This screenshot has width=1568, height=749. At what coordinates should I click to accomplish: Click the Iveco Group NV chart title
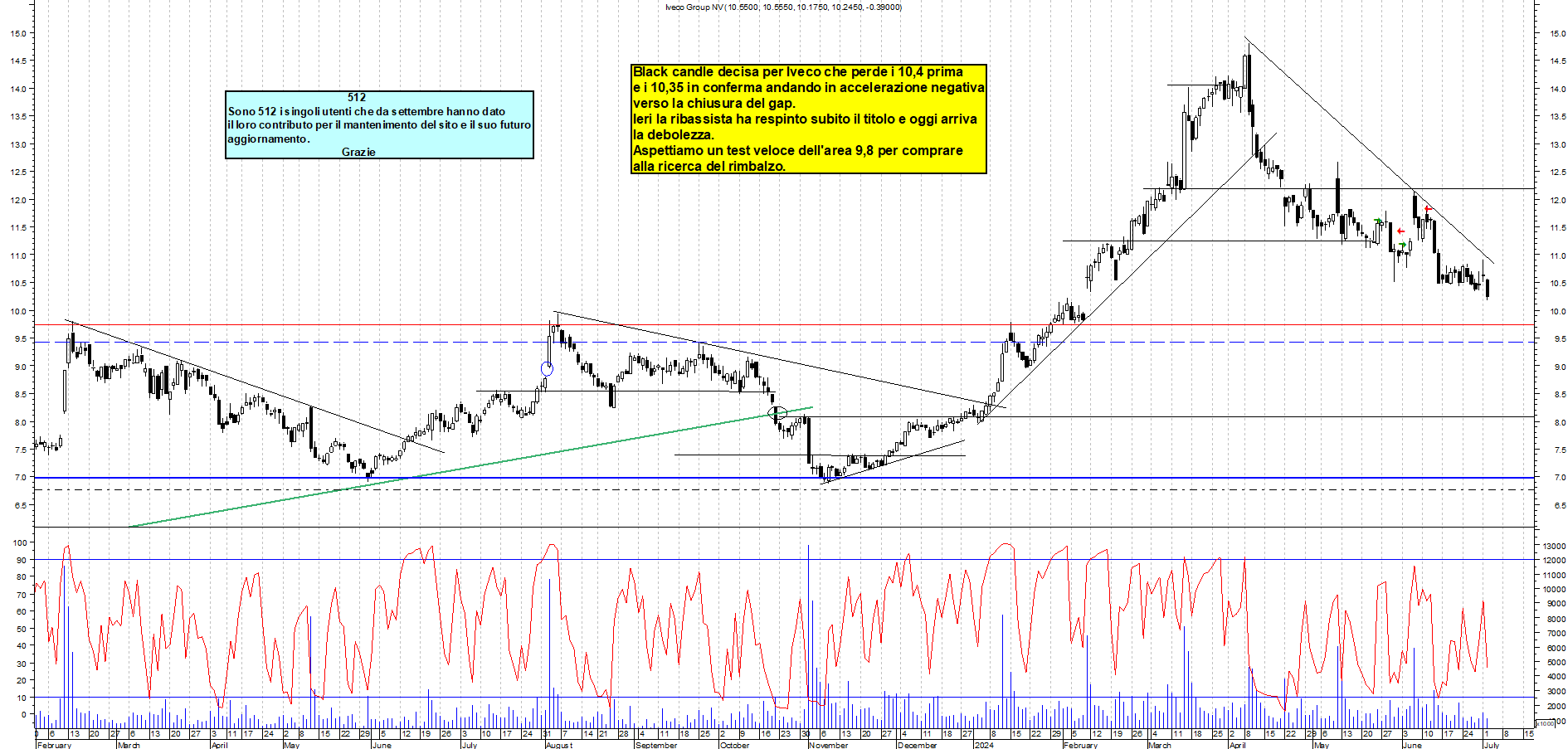pos(783,7)
